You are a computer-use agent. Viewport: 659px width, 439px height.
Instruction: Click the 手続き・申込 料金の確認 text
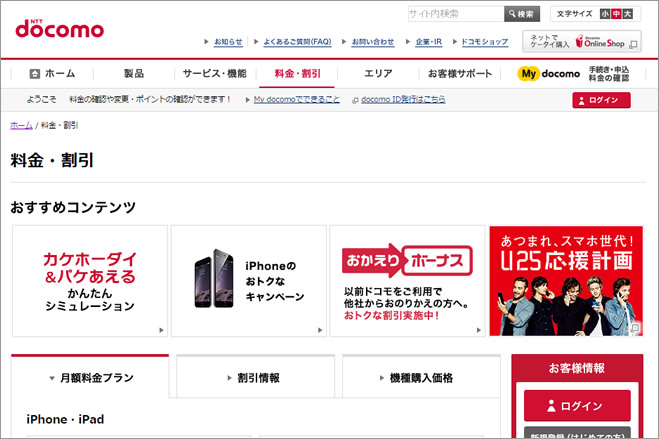tap(609, 74)
